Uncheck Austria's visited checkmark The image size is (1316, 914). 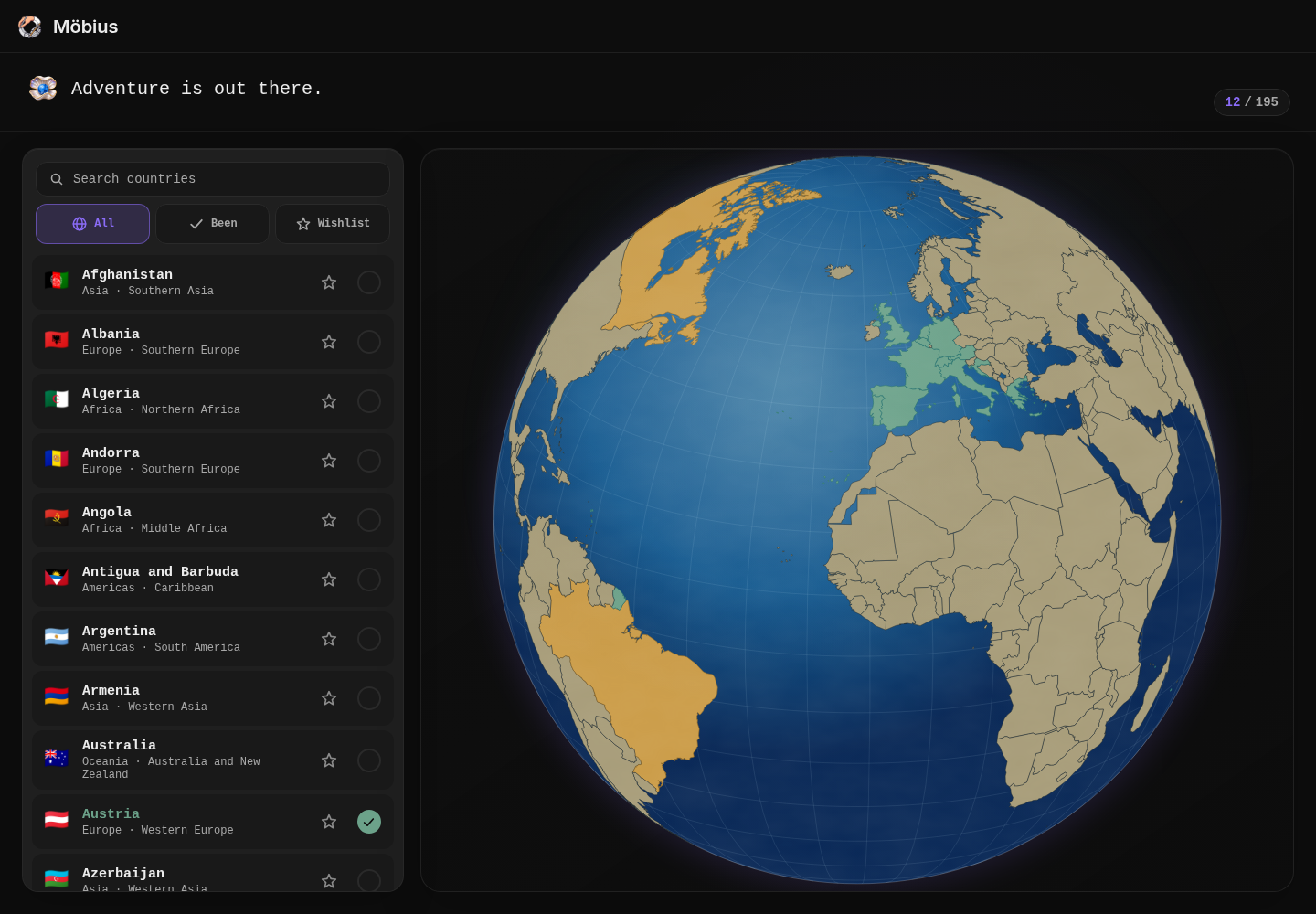(369, 822)
